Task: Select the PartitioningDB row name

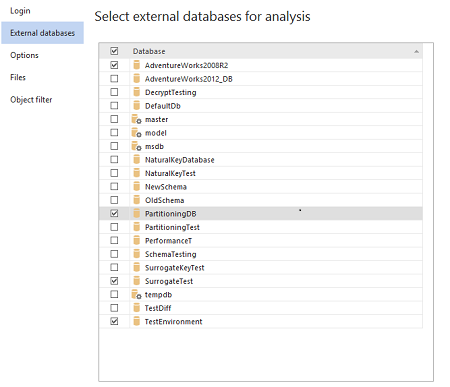Action: click(170, 214)
